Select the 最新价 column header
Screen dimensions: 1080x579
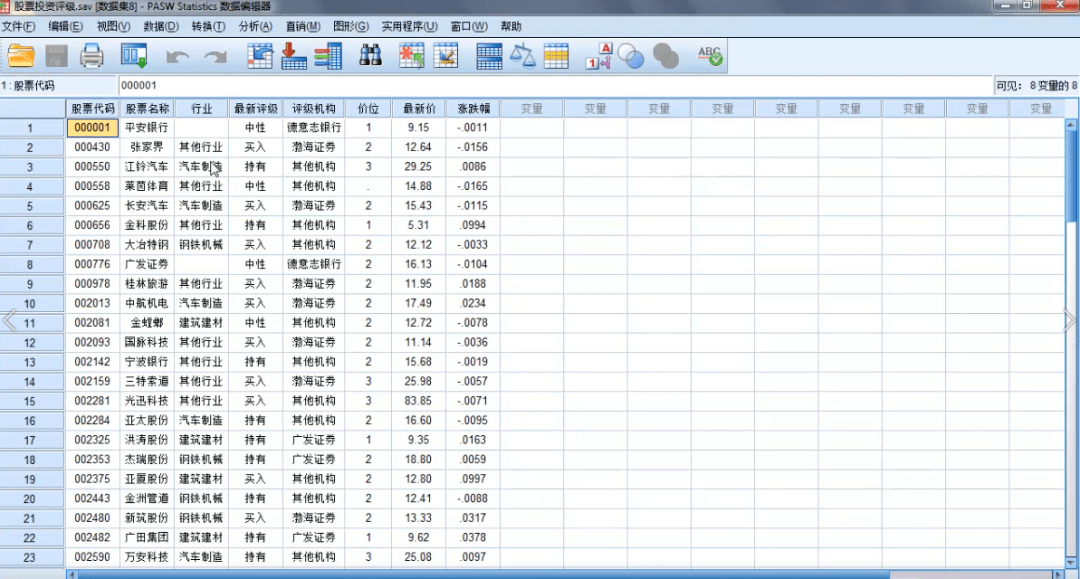click(x=419, y=108)
